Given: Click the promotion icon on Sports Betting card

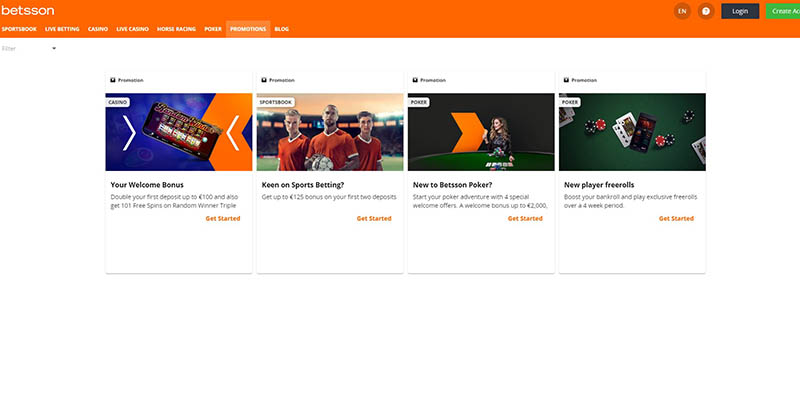Looking at the screenshot, I should [264, 80].
